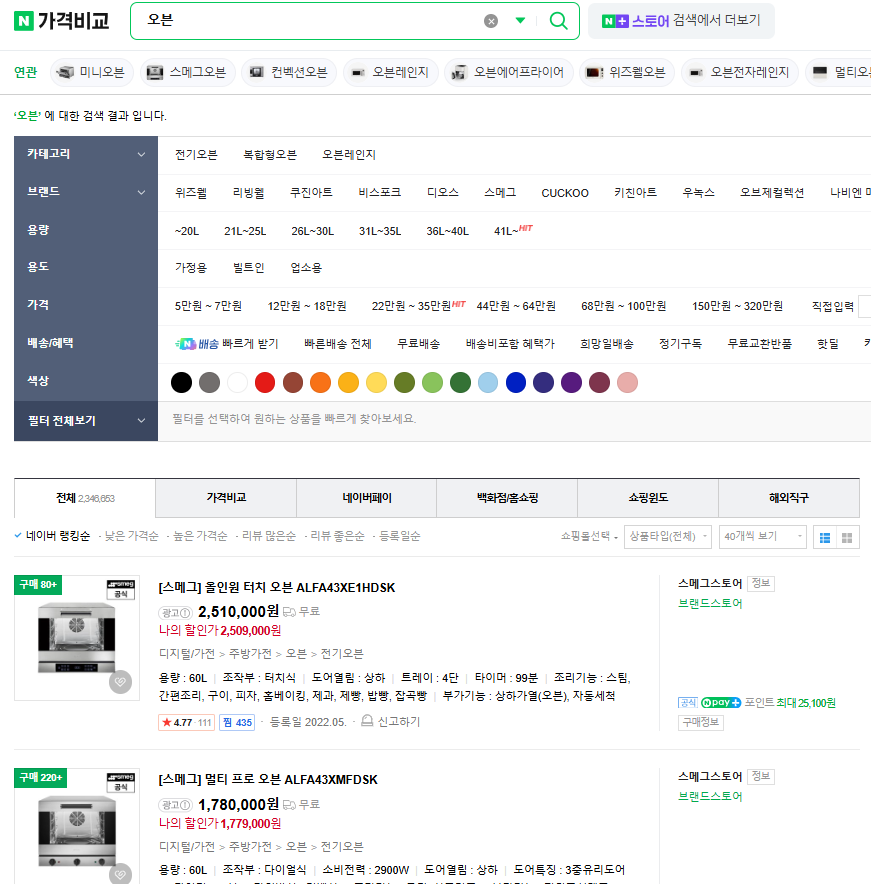The image size is (871, 884).
Task: Filter by CUCKOO brand
Action: (x=565, y=193)
